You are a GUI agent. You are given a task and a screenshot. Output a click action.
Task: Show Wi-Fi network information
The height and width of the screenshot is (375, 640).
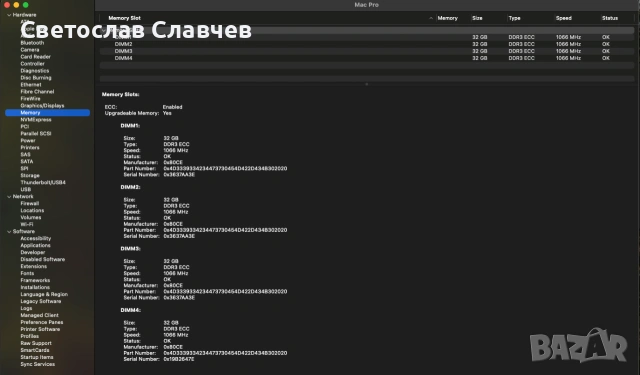27,224
